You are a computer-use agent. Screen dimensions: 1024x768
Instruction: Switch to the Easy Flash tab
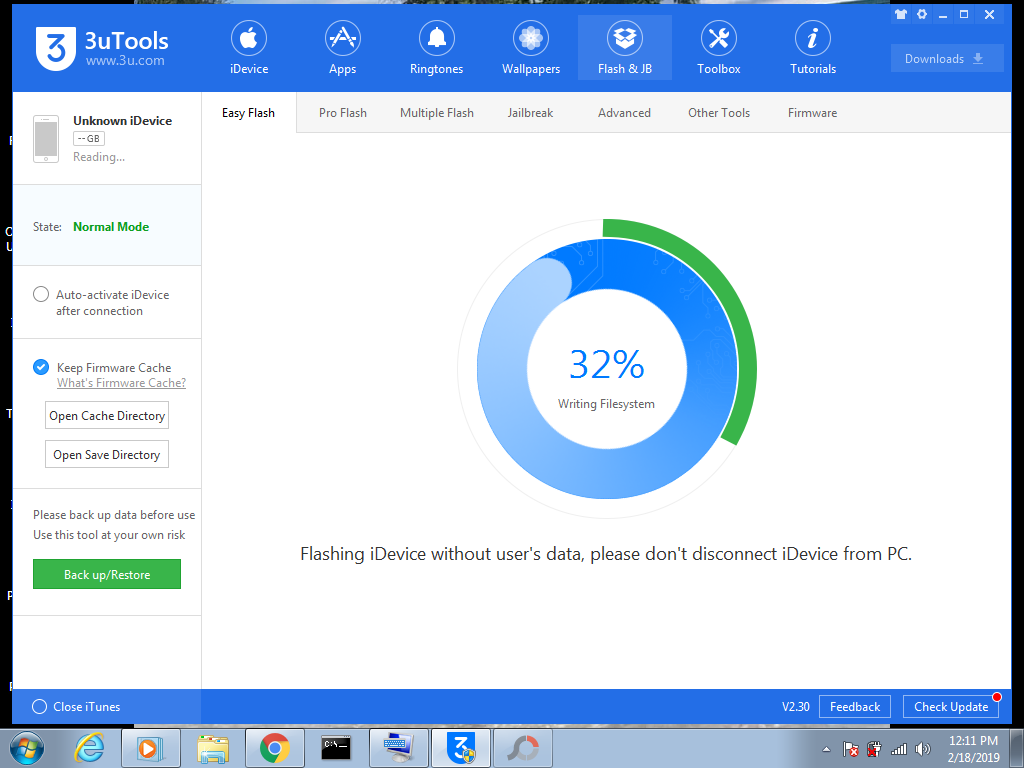coord(248,113)
